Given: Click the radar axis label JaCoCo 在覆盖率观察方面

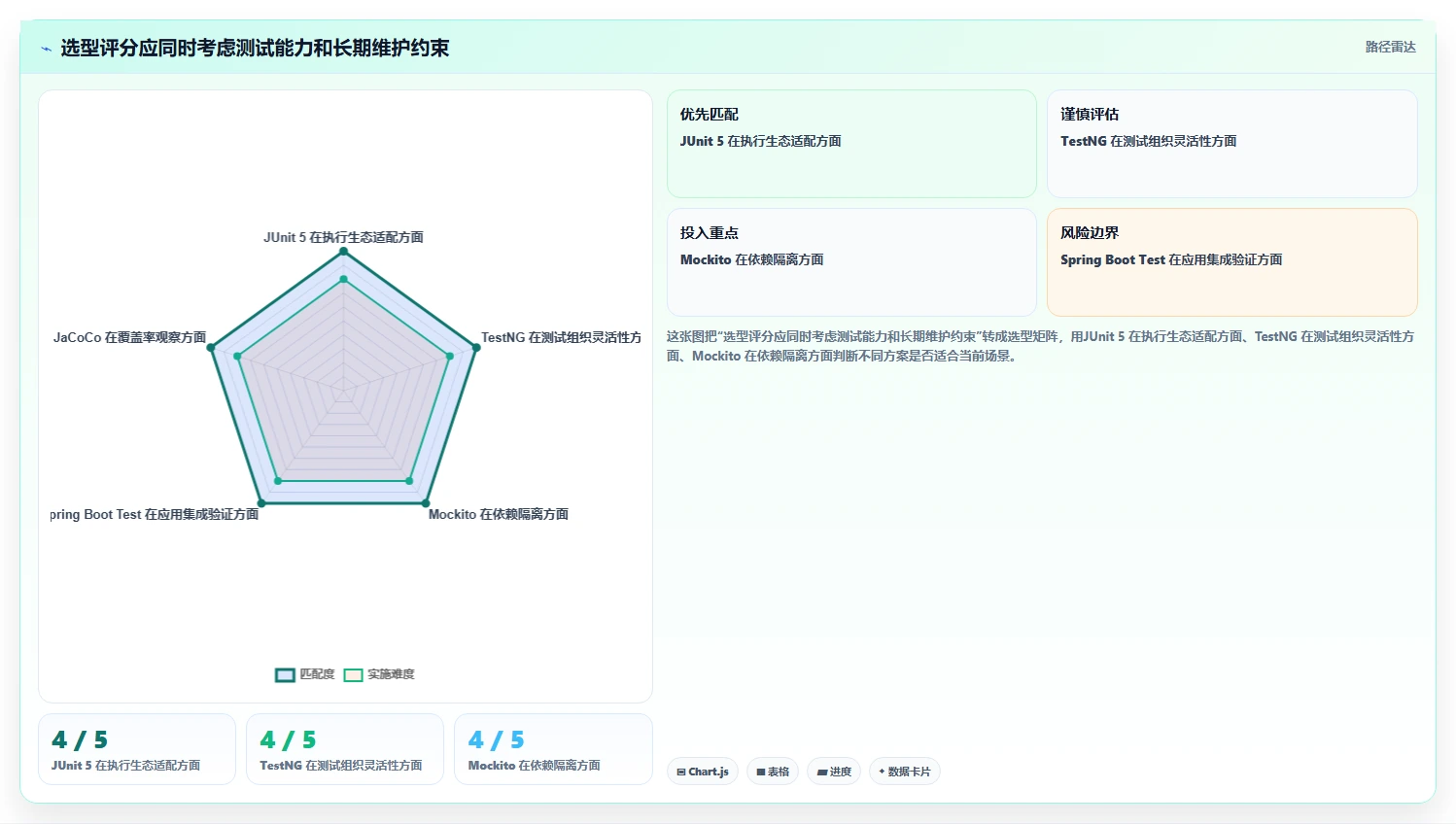Looking at the screenshot, I should [x=129, y=337].
